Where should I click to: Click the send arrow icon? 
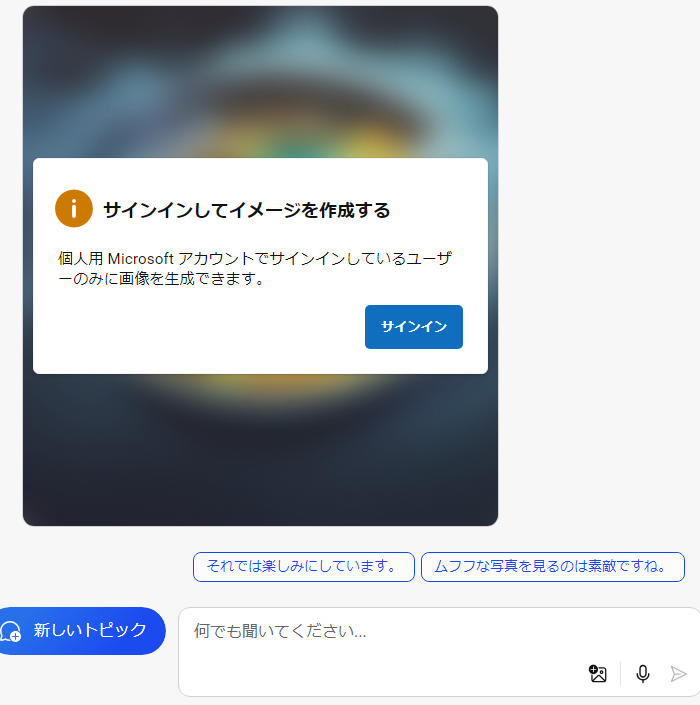pyautogui.click(x=678, y=674)
